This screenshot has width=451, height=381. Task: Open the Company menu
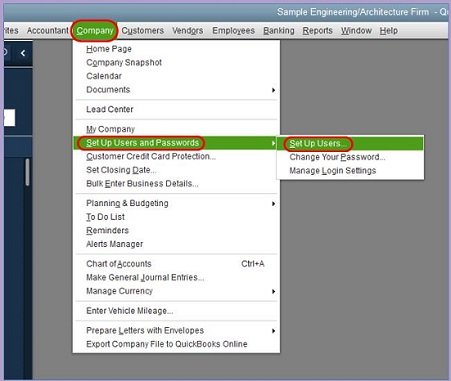[95, 31]
